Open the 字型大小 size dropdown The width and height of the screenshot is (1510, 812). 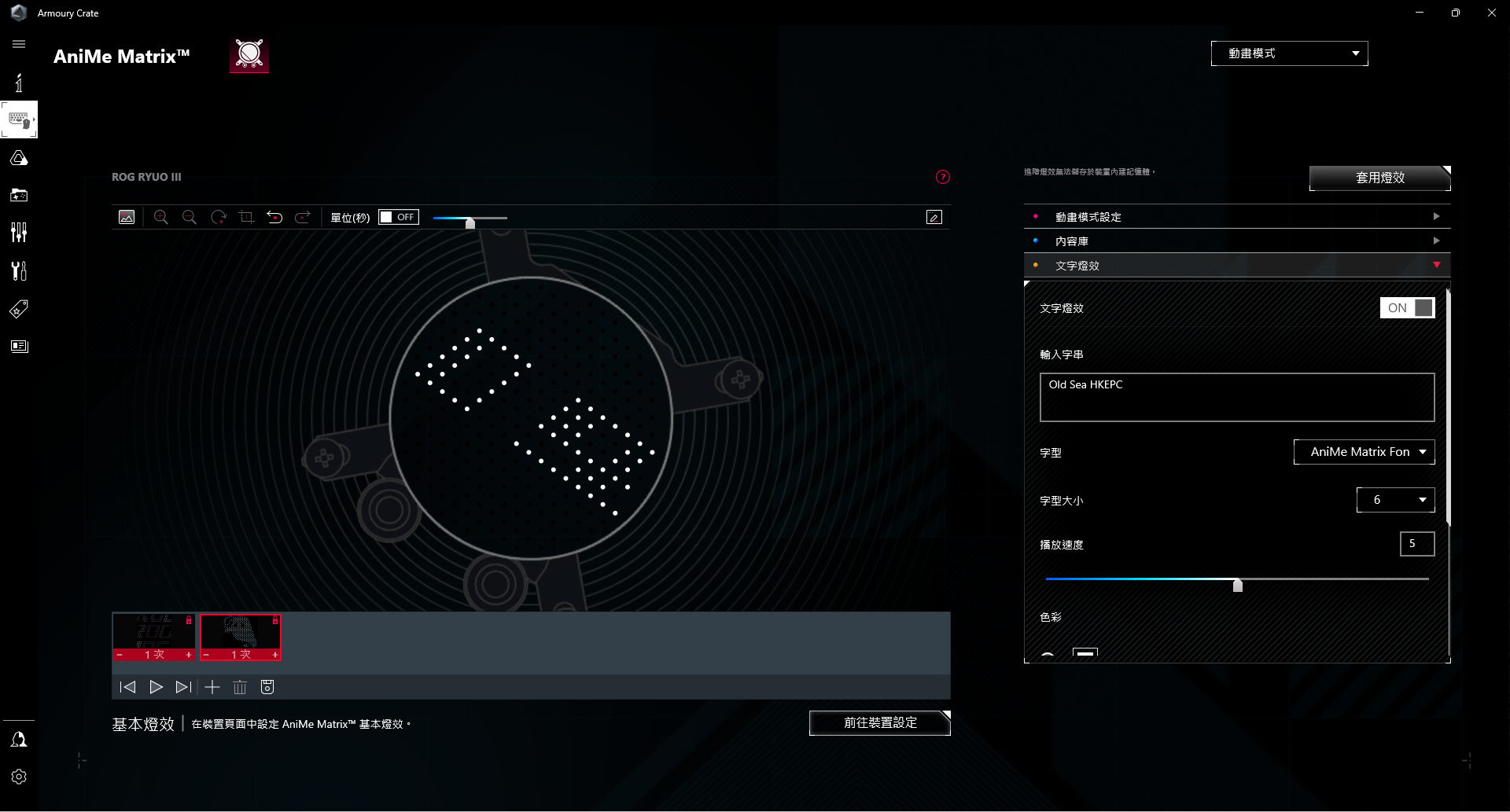click(1396, 500)
